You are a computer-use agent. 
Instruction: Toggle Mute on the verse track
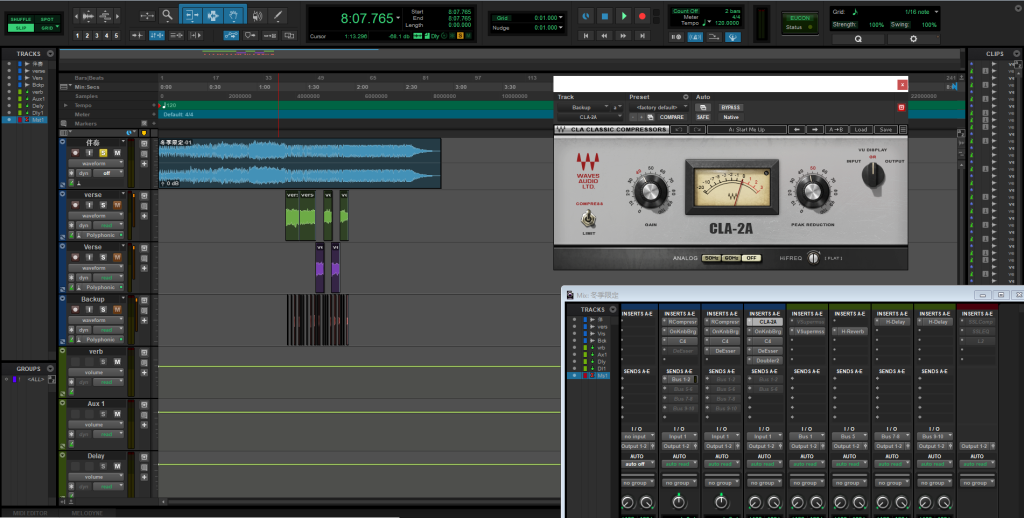click(x=118, y=205)
